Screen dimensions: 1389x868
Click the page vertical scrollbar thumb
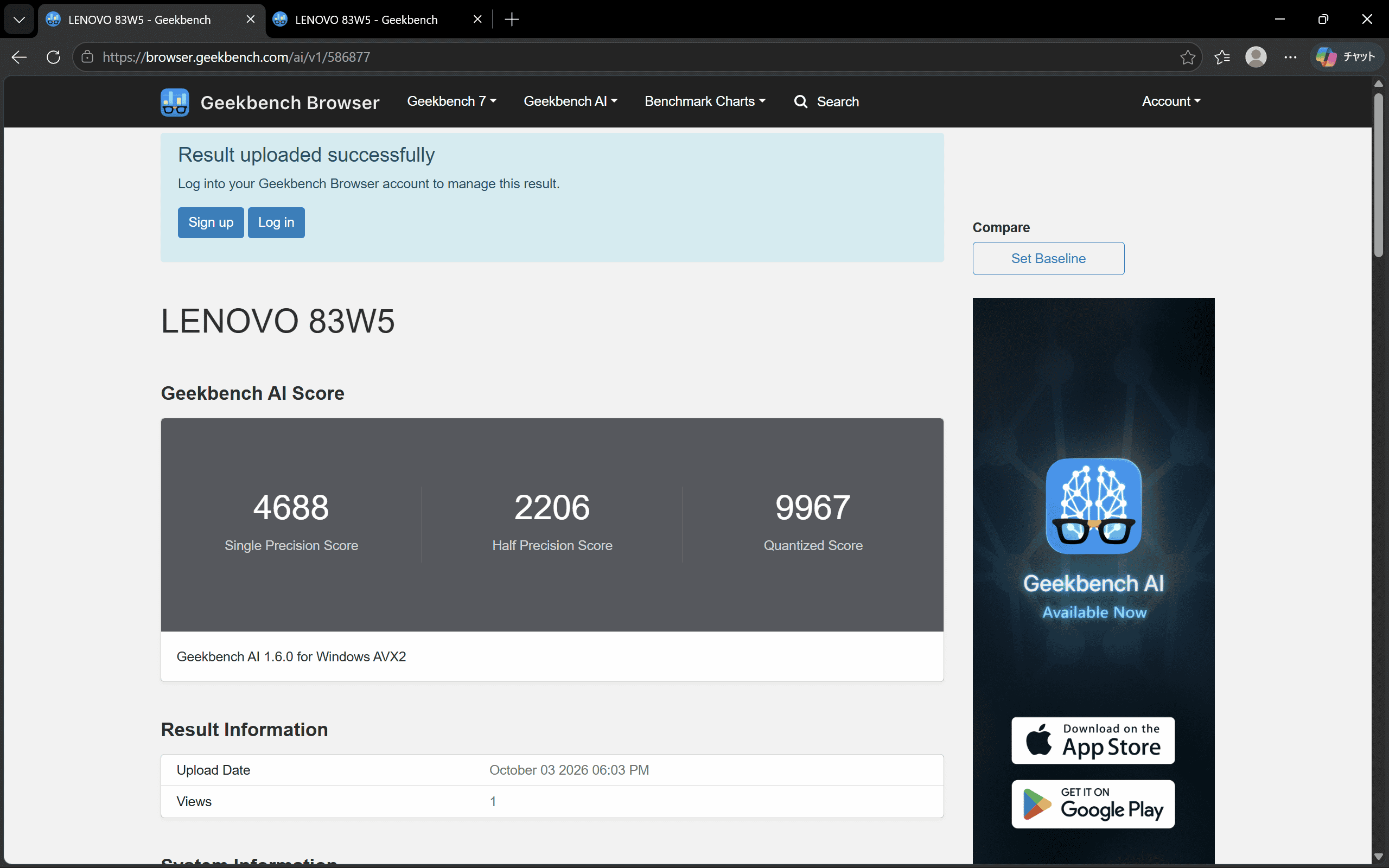1379,175
